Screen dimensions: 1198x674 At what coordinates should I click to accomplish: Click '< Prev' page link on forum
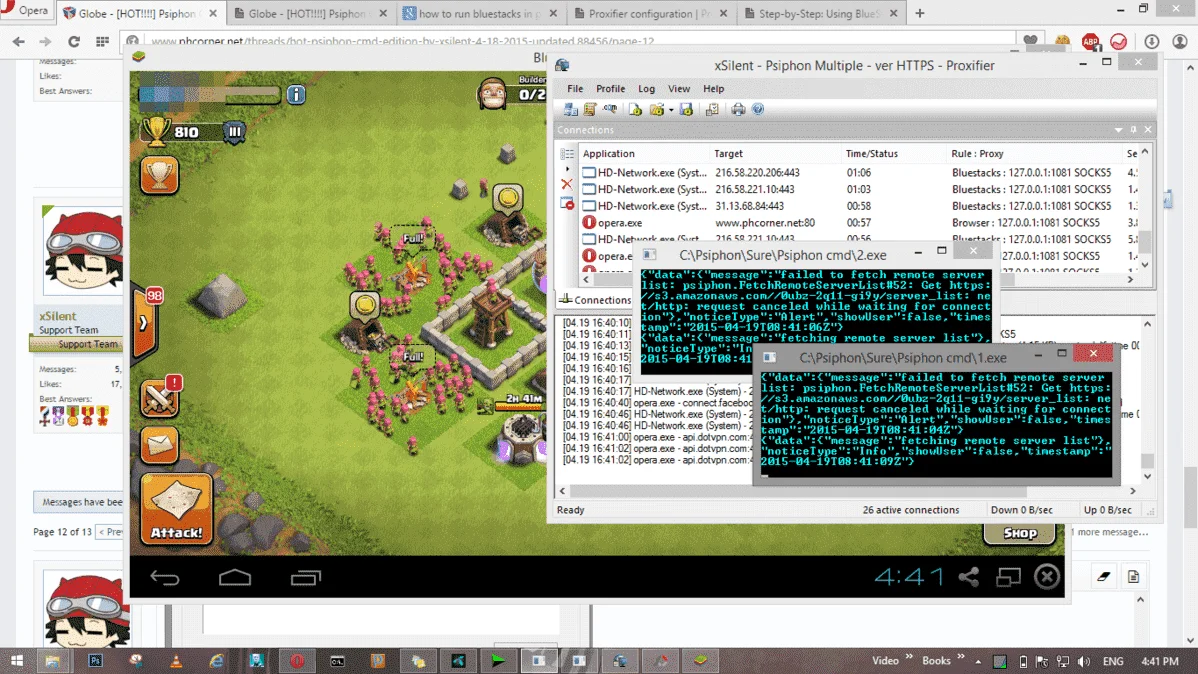click(111, 531)
